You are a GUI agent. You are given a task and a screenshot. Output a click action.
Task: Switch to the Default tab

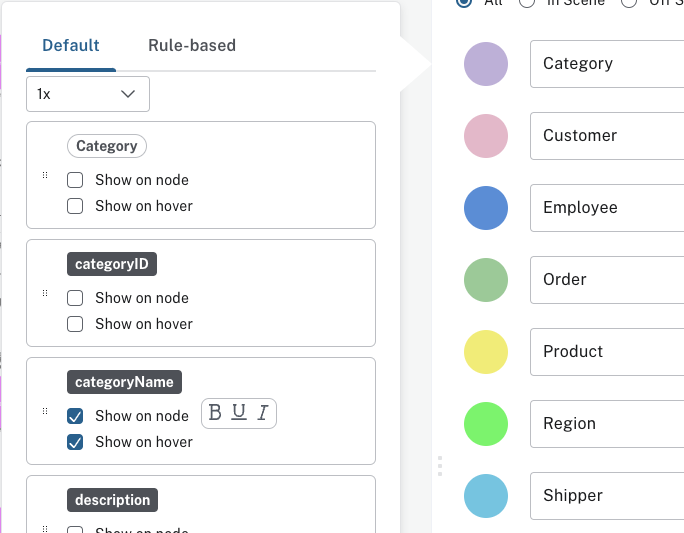click(x=71, y=45)
